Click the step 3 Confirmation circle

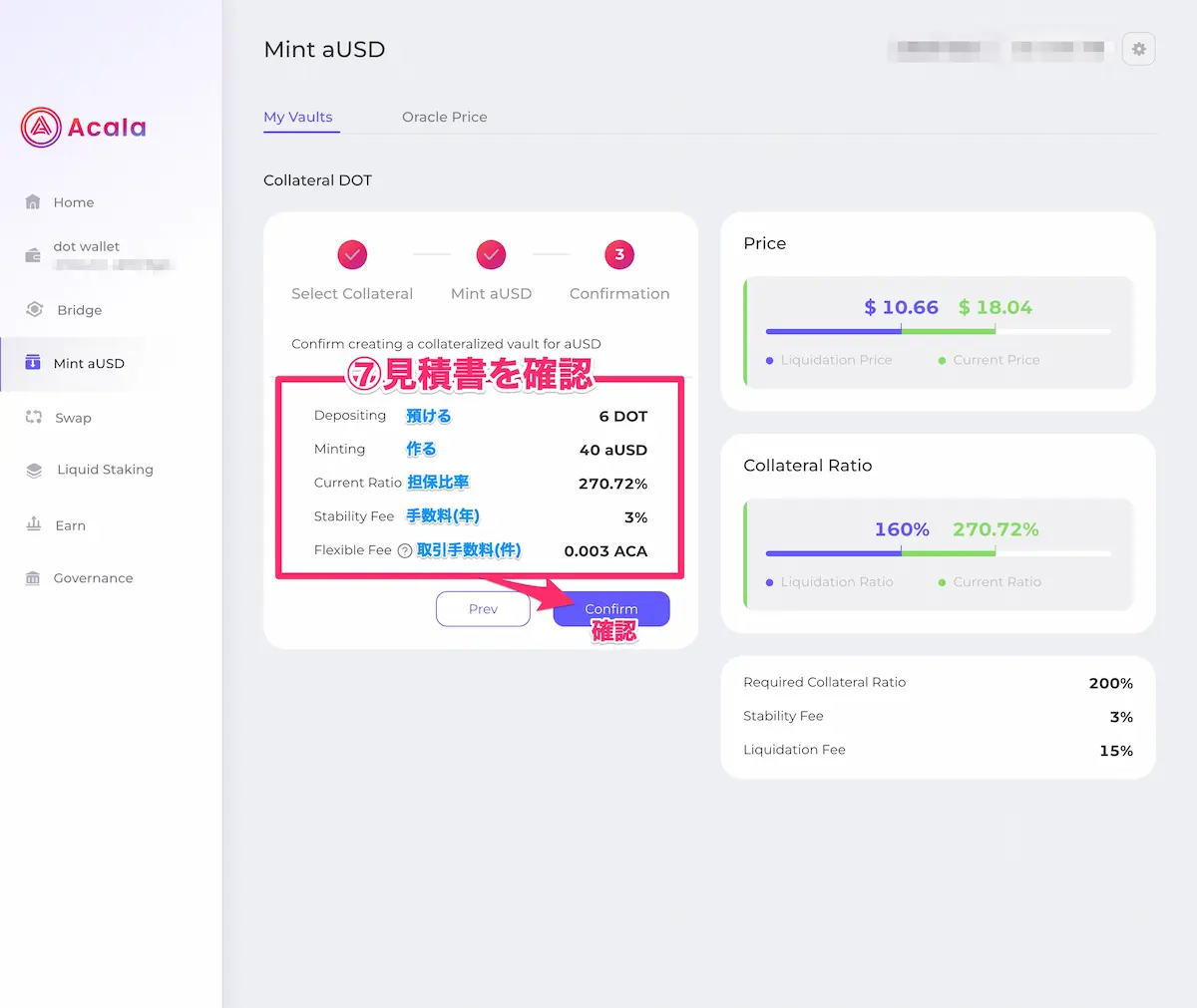[619, 254]
